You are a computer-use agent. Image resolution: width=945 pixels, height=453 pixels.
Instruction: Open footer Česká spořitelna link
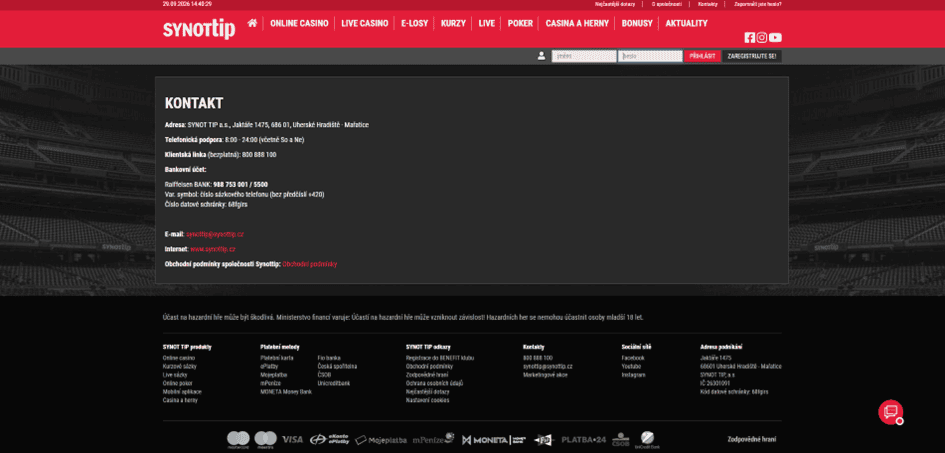pos(338,366)
